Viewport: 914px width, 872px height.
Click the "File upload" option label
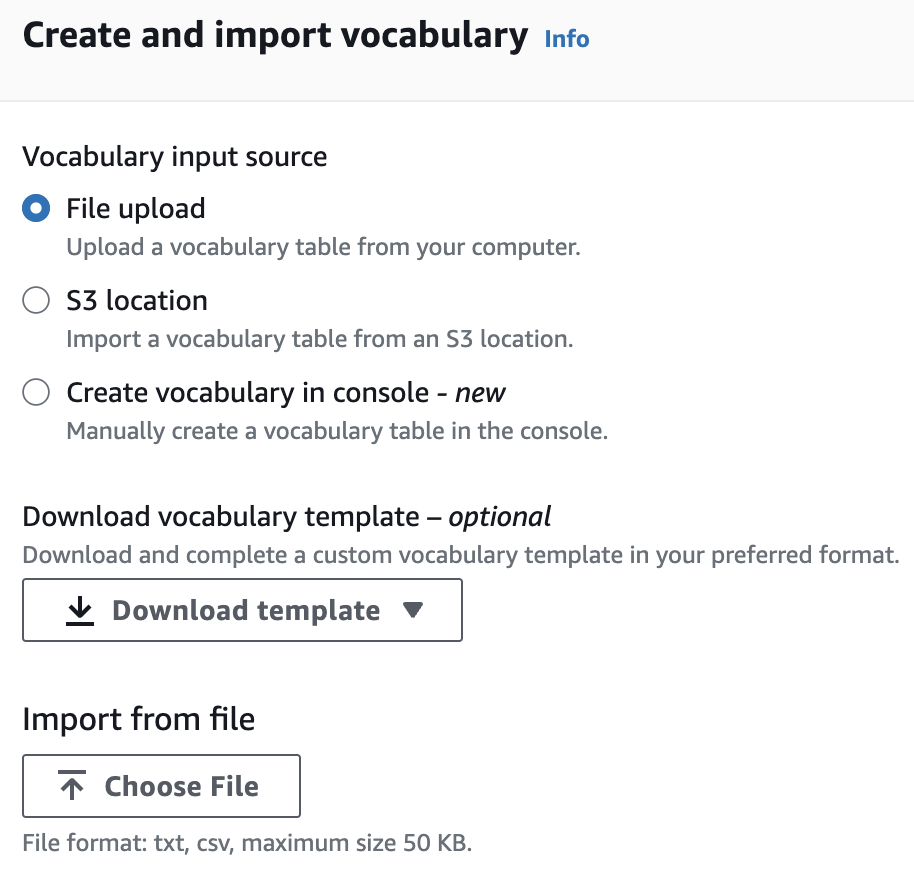(136, 209)
